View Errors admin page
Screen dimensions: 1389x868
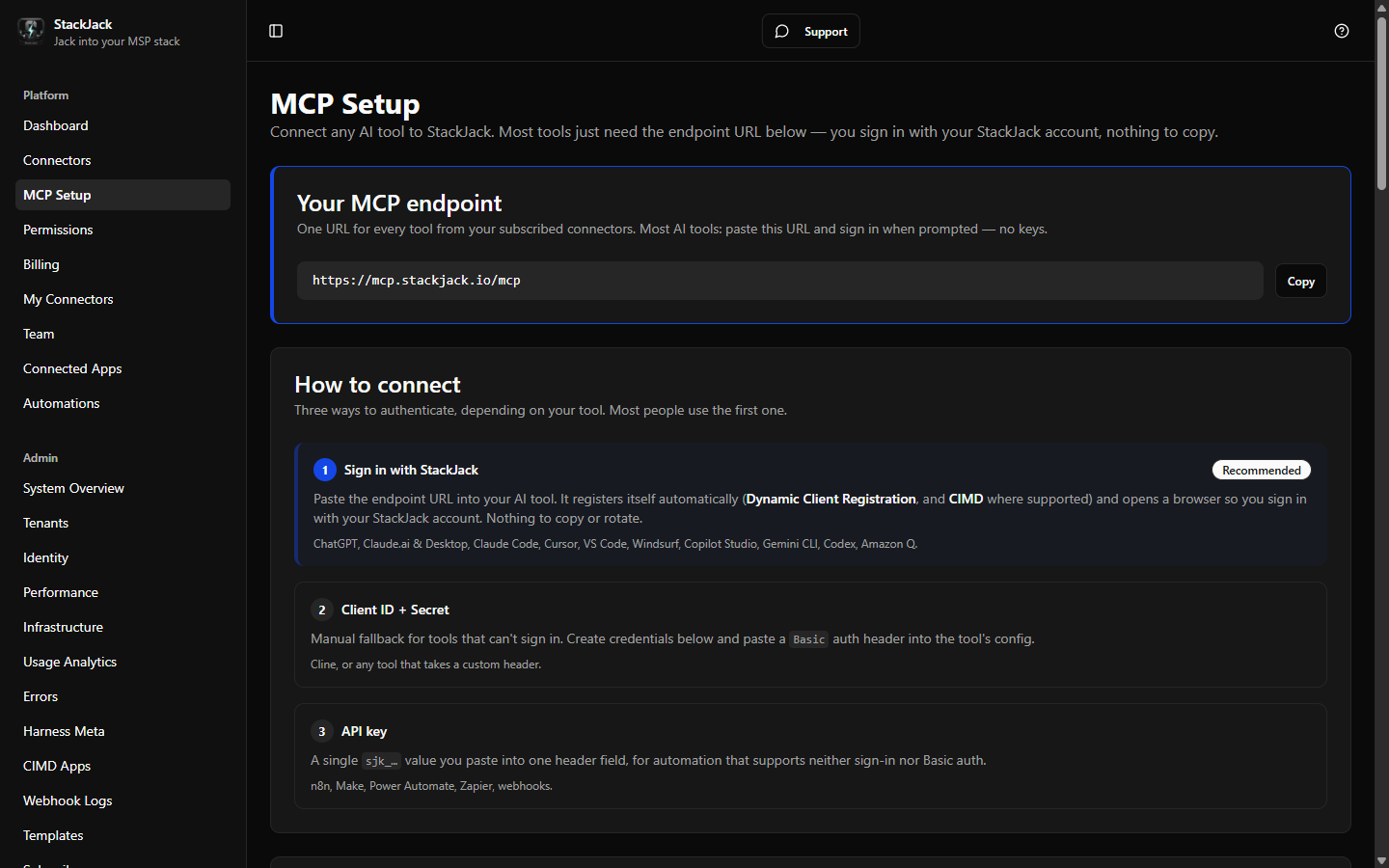click(x=123, y=696)
